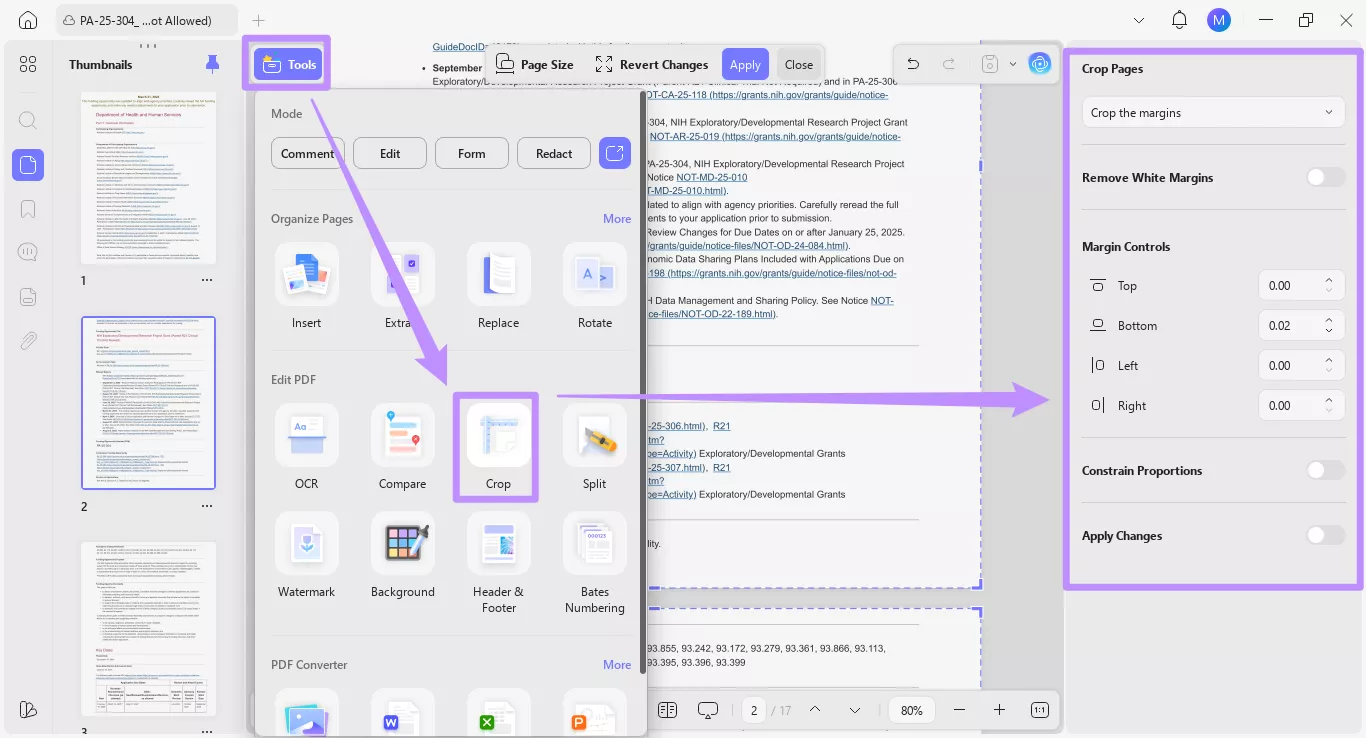Image resolution: width=1366 pixels, height=738 pixels.
Task: Click the zoom out minus button
Action: pos(960,710)
